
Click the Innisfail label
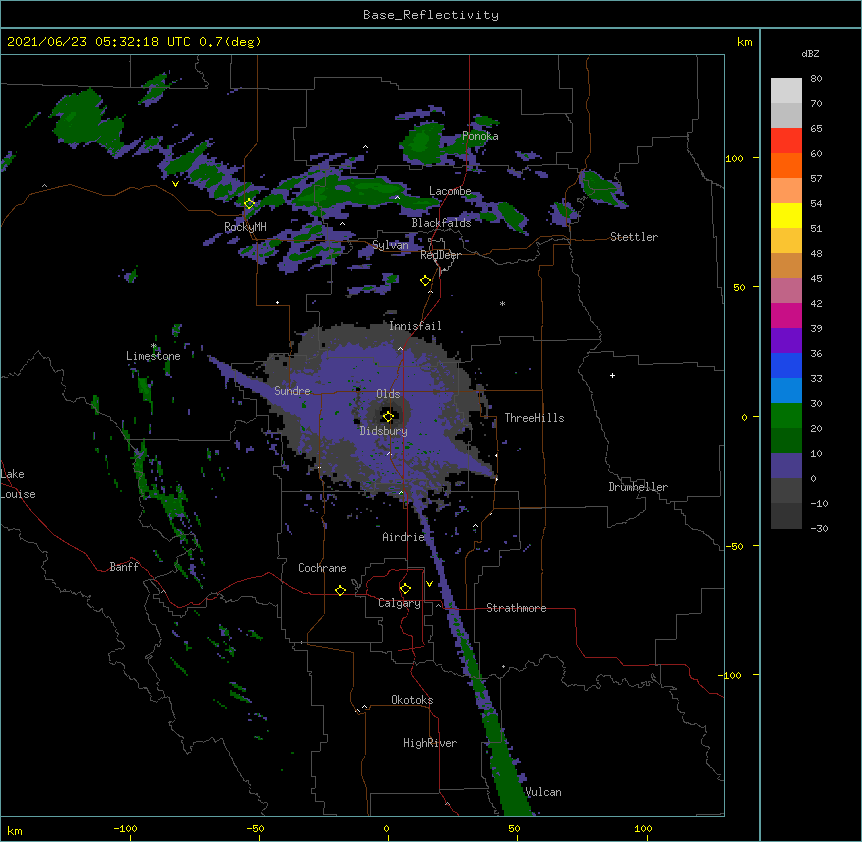415,326
